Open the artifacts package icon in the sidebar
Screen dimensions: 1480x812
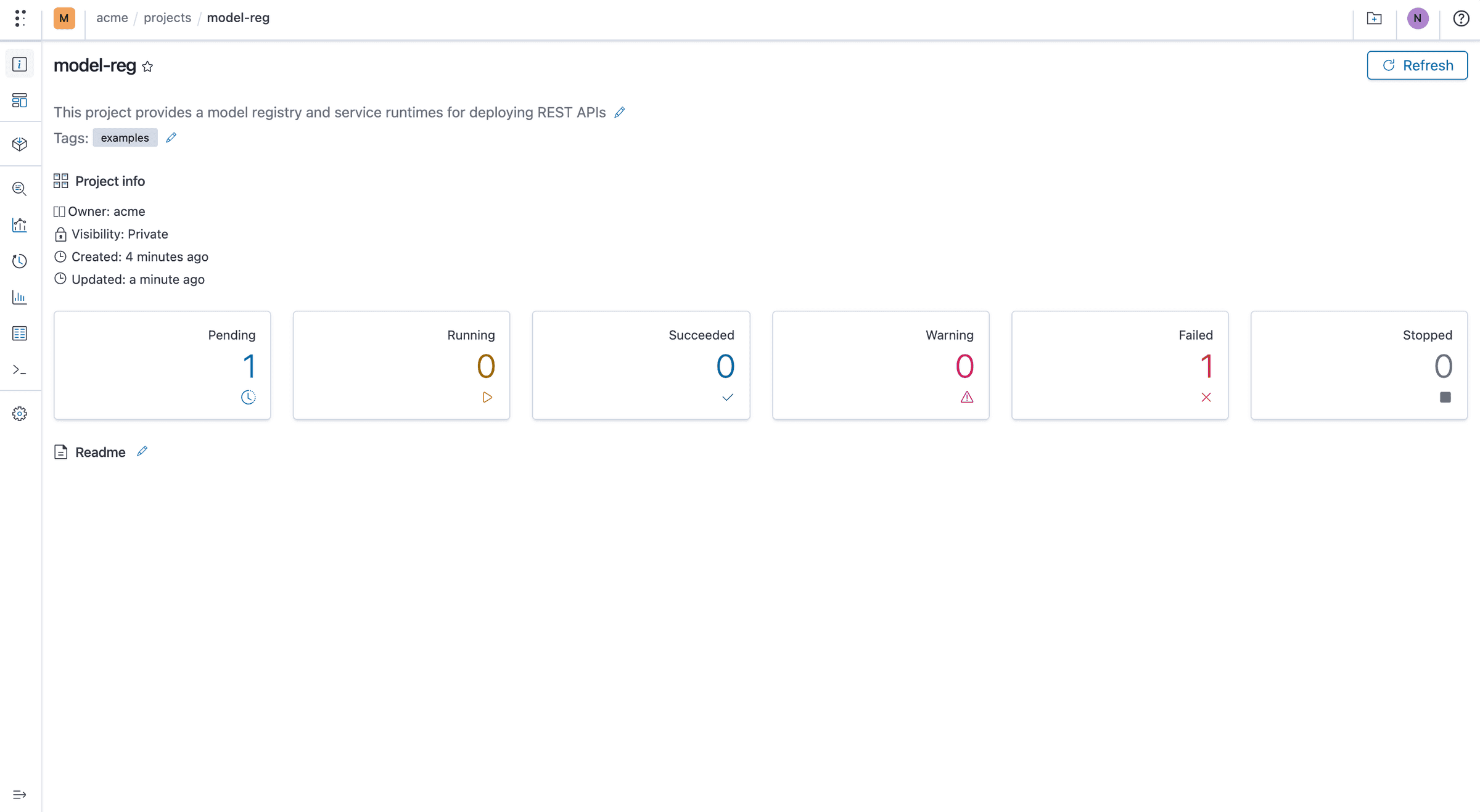tap(20, 143)
